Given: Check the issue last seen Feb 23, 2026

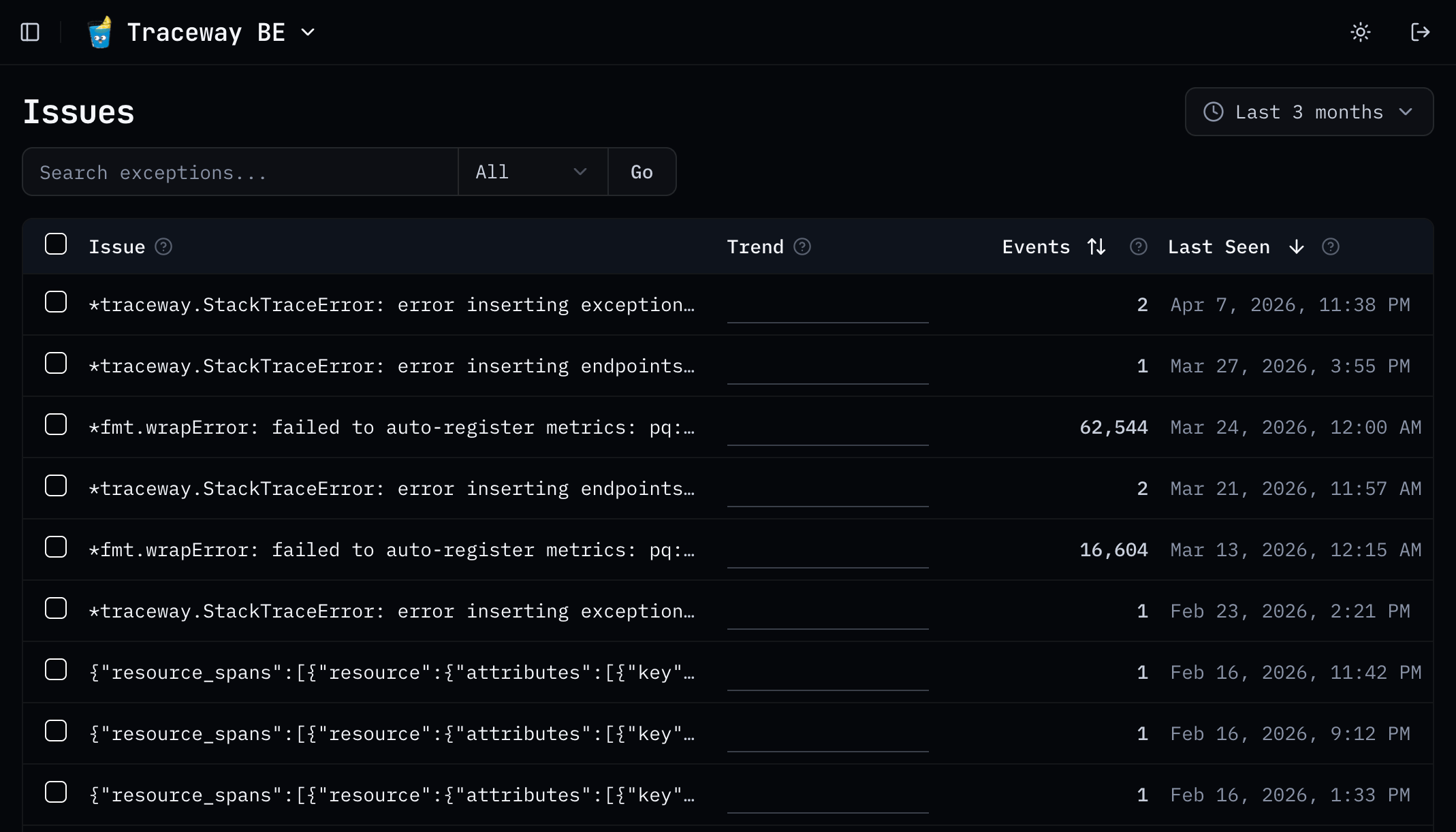Looking at the screenshot, I should pos(56,608).
